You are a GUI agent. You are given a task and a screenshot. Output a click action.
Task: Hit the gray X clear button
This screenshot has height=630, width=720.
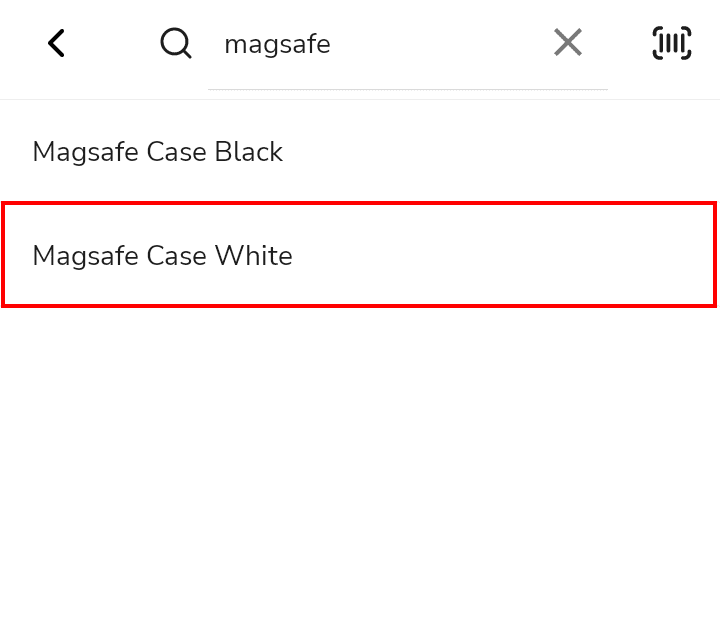coord(568,42)
